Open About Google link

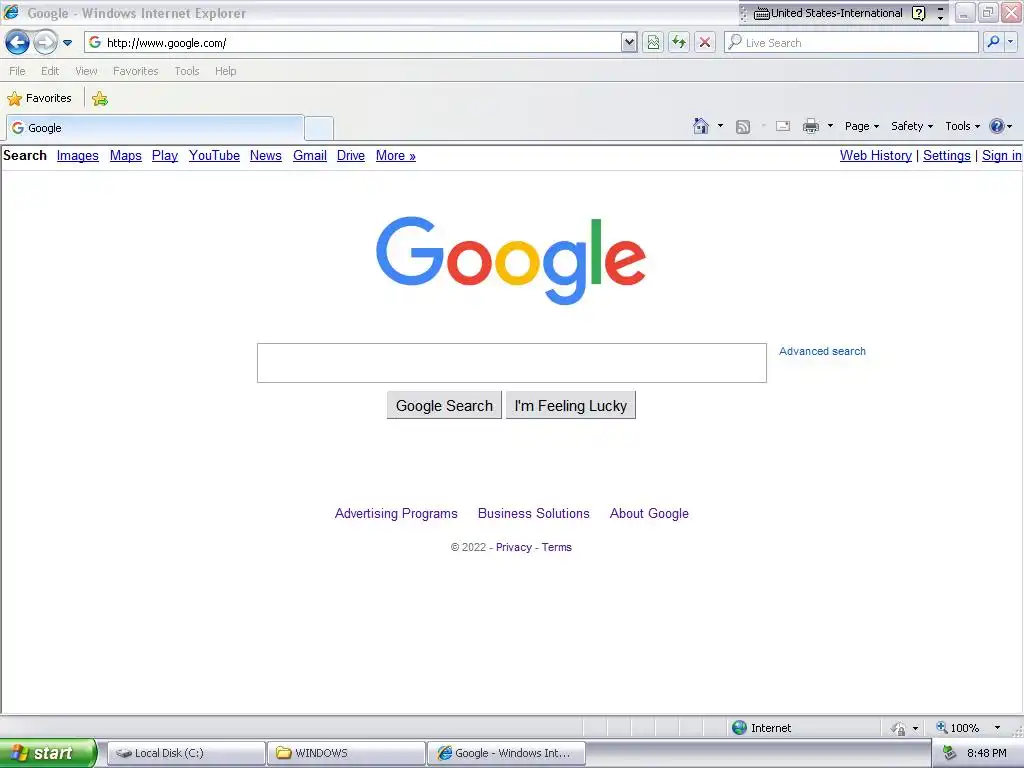pyautogui.click(x=649, y=513)
